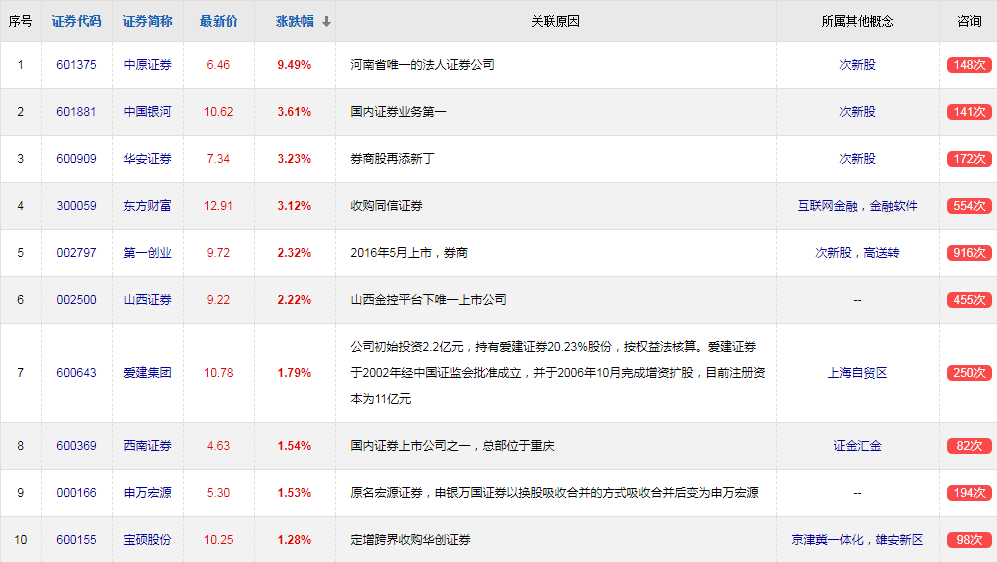Open stock 申万宏源

coord(148,493)
